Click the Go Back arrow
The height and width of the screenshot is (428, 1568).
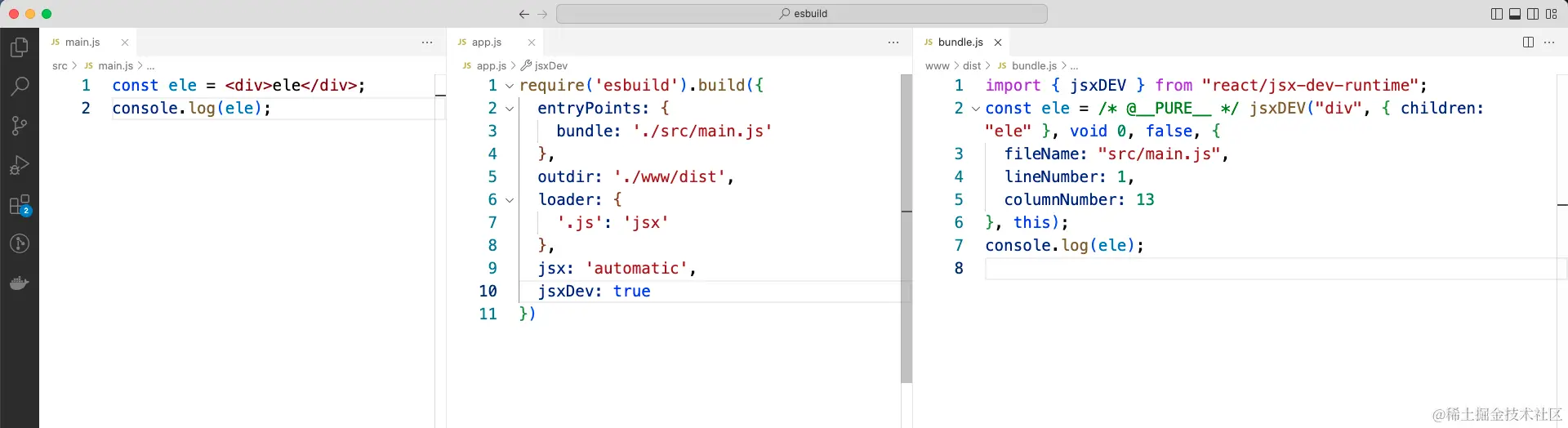coord(524,14)
